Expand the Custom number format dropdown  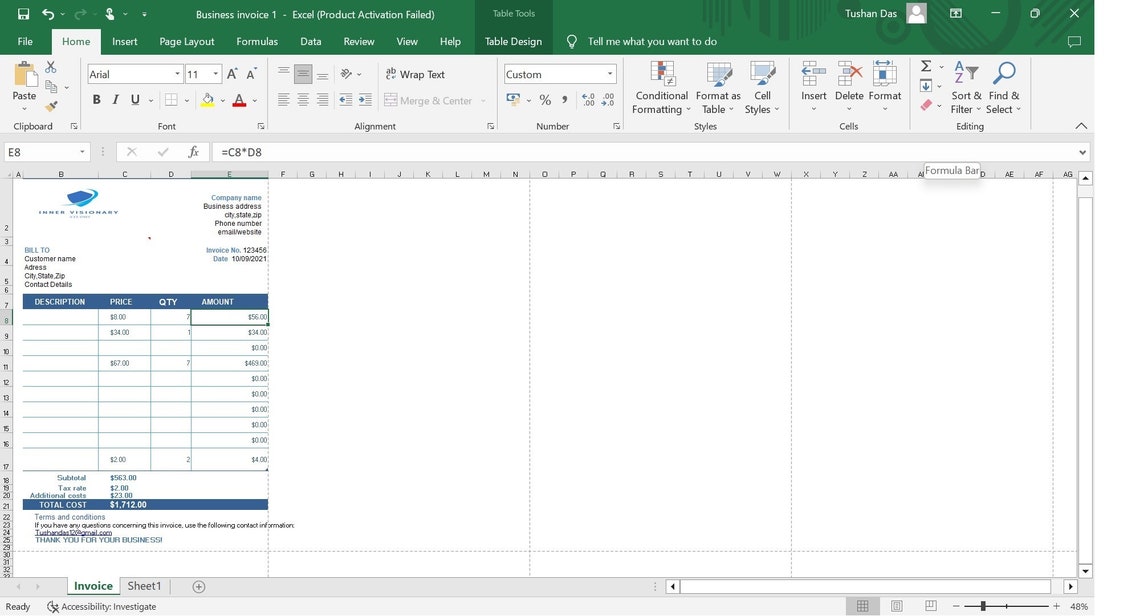click(609, 74)
